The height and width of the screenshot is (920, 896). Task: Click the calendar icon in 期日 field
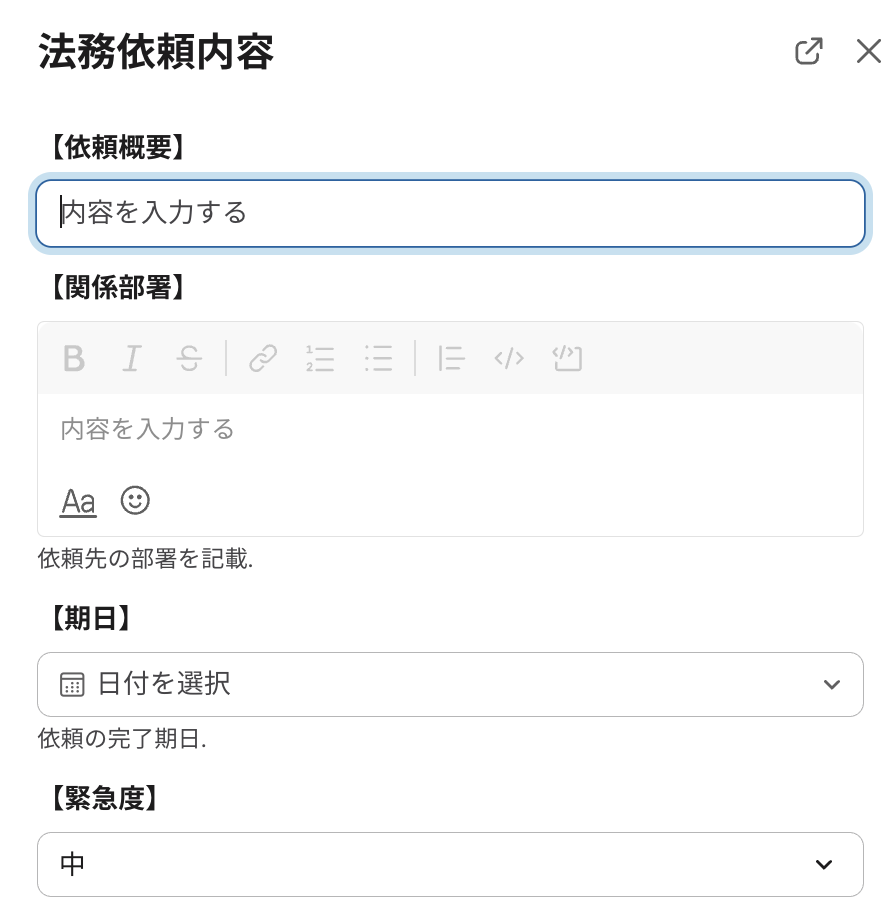point(72,685)
